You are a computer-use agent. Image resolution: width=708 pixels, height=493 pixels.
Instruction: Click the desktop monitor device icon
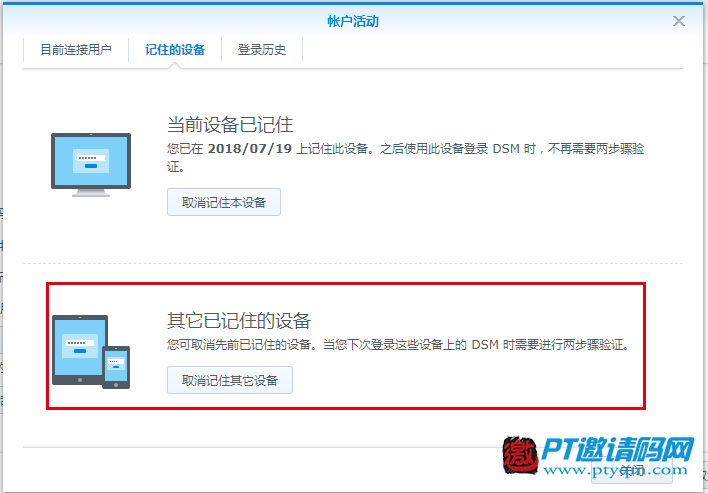[91, 165]
